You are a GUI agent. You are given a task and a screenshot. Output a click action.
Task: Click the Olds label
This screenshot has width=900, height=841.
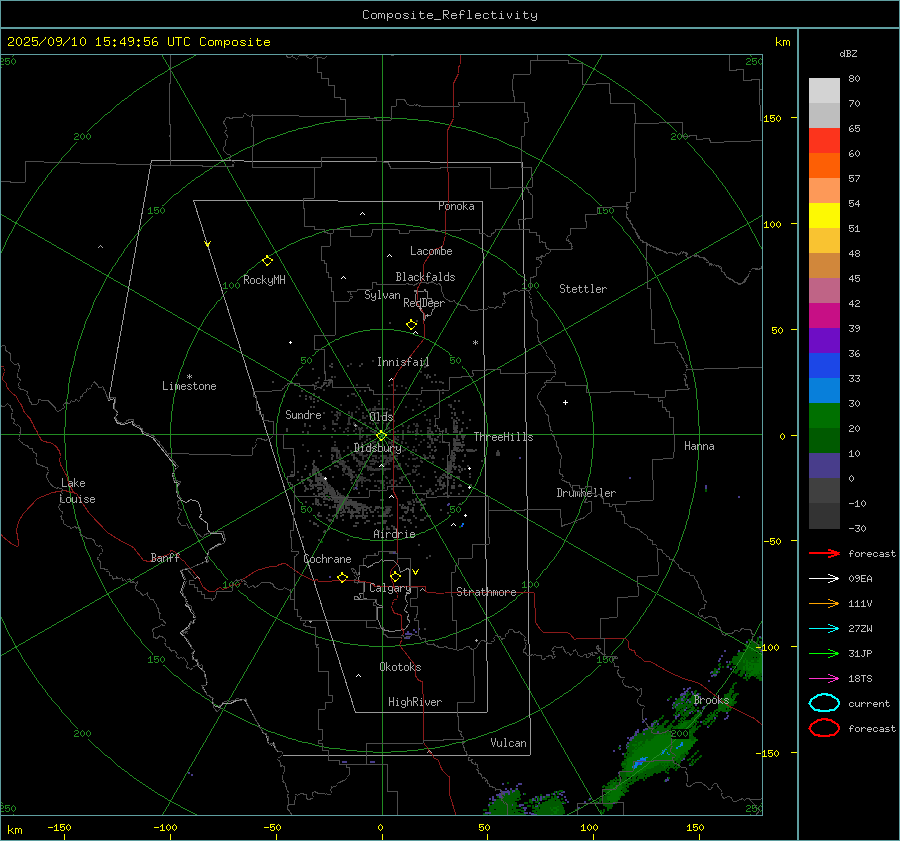point(381,416)
